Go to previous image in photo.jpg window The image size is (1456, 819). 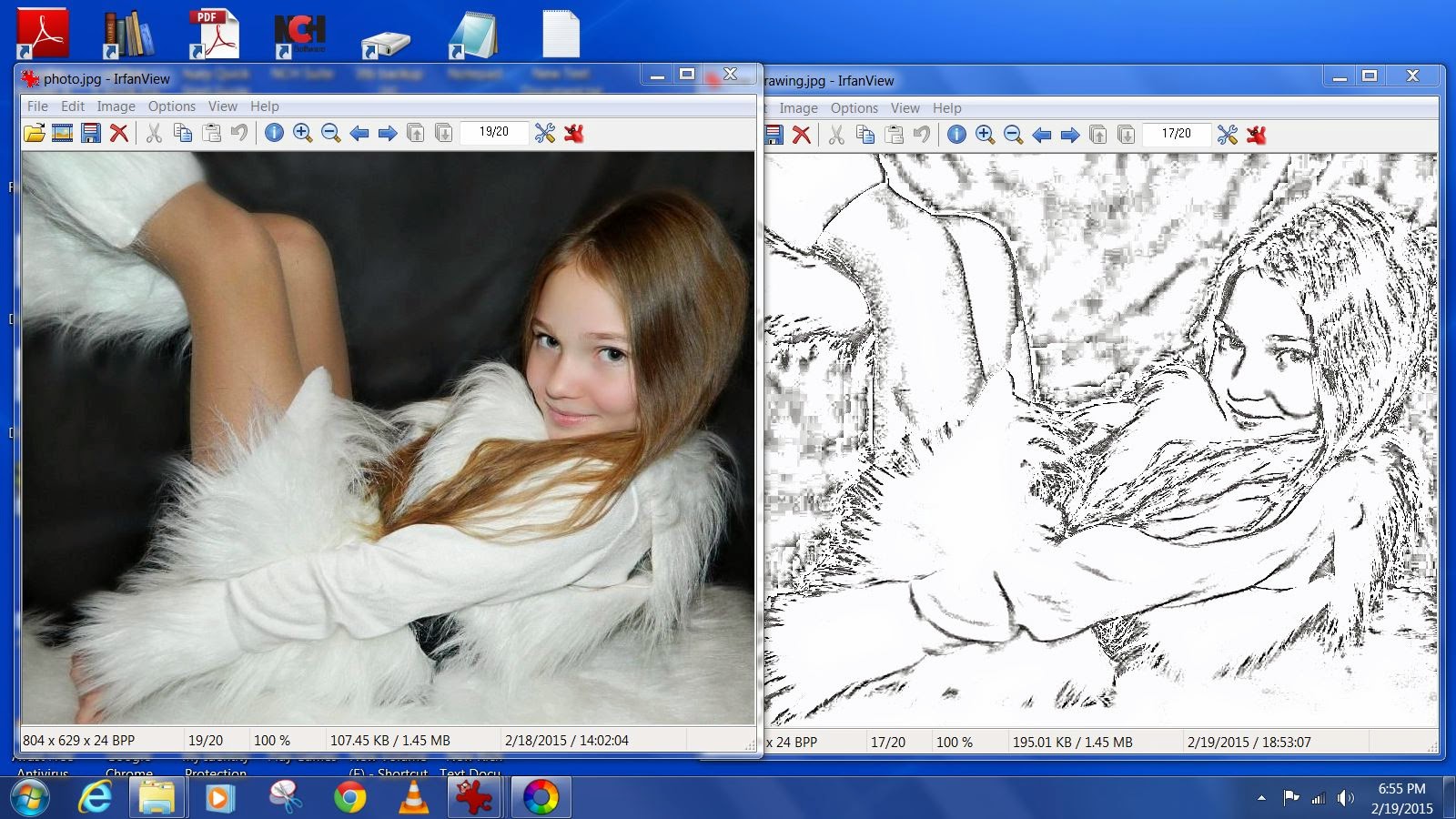(x=359, y=134)
